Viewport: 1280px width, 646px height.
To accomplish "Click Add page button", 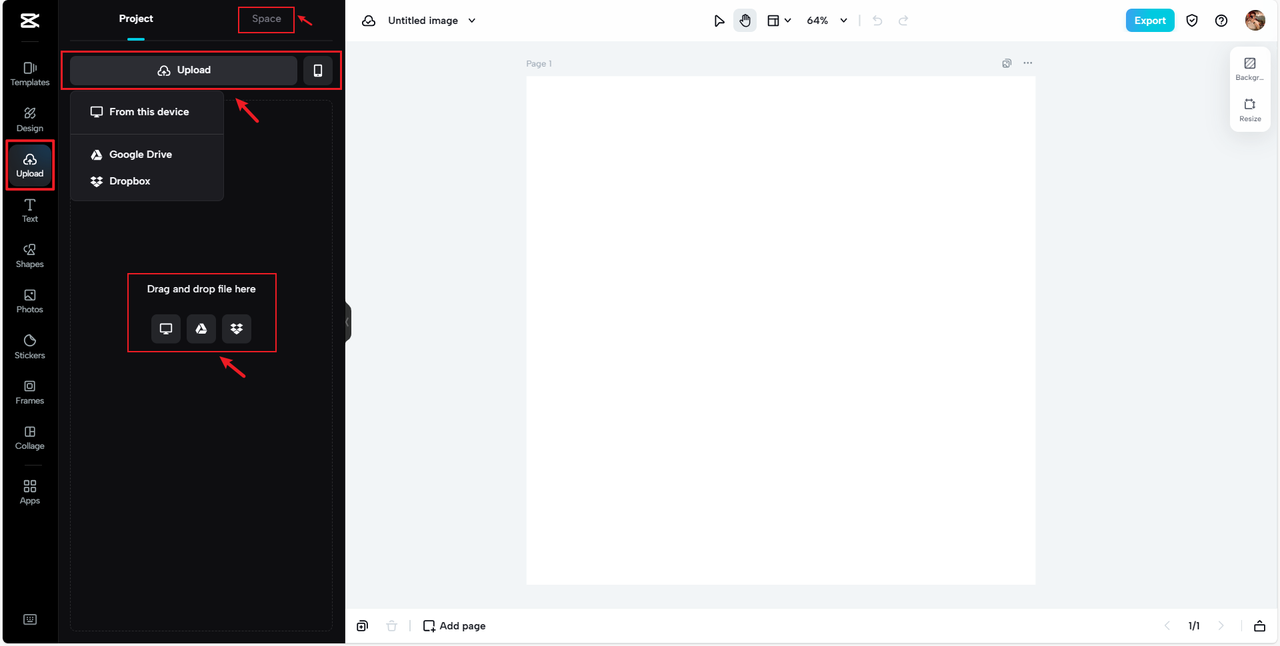I will point(454,626).
